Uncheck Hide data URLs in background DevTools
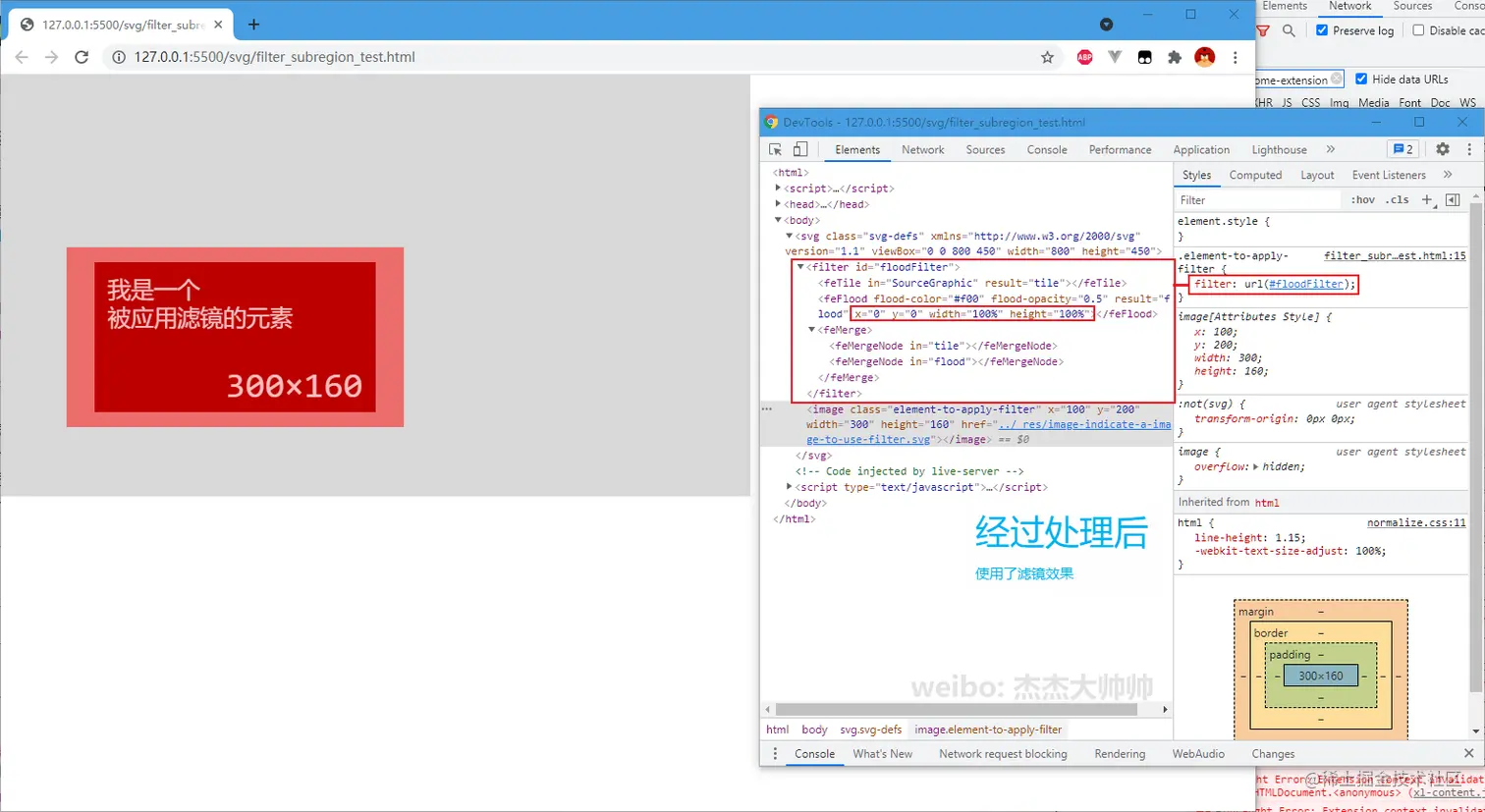This screenshot has width=1485, height=812. 1361,79
